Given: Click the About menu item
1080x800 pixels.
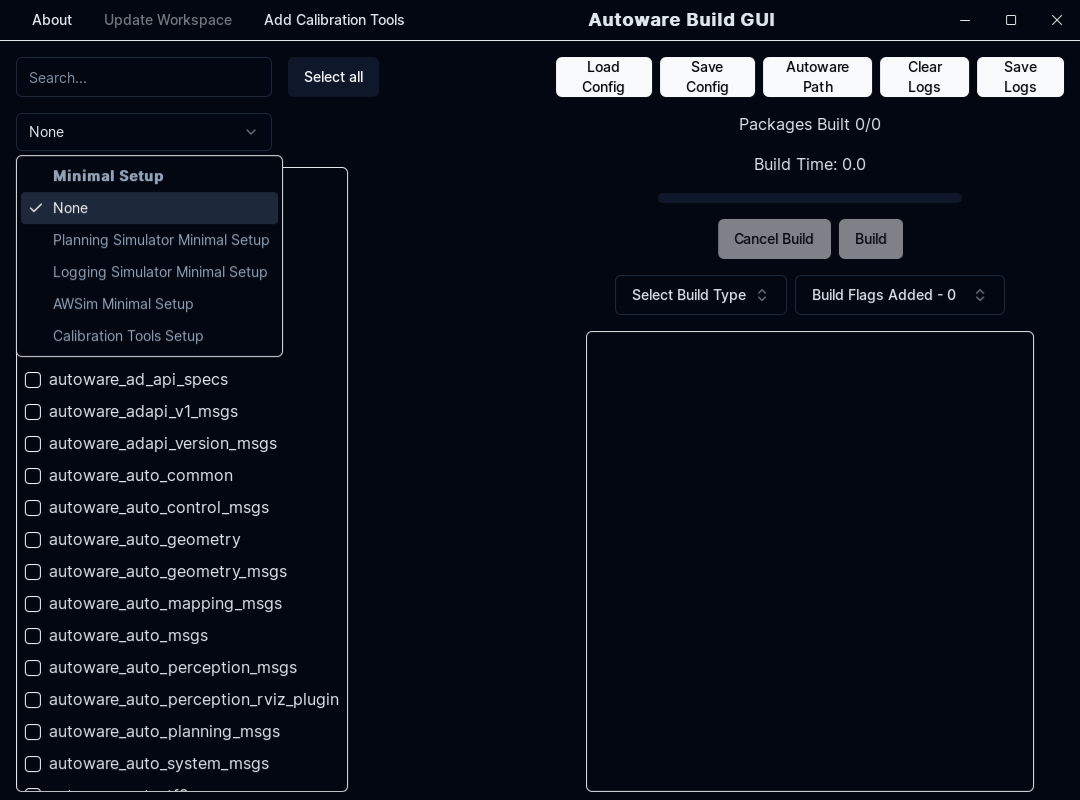Looking at the screenshot, I should (52, 20).
